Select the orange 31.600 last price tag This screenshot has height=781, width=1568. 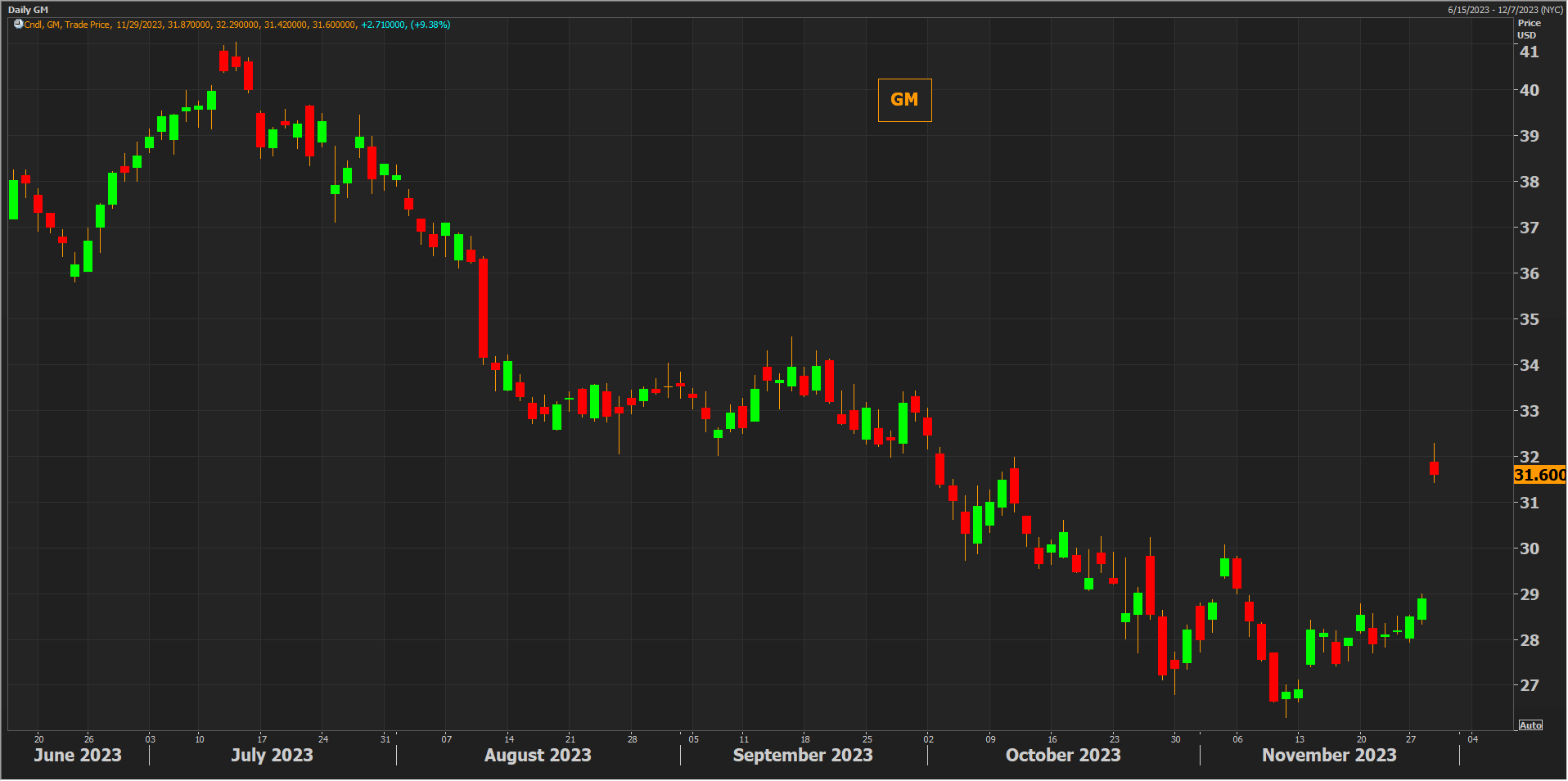[x=1539, y=475]
